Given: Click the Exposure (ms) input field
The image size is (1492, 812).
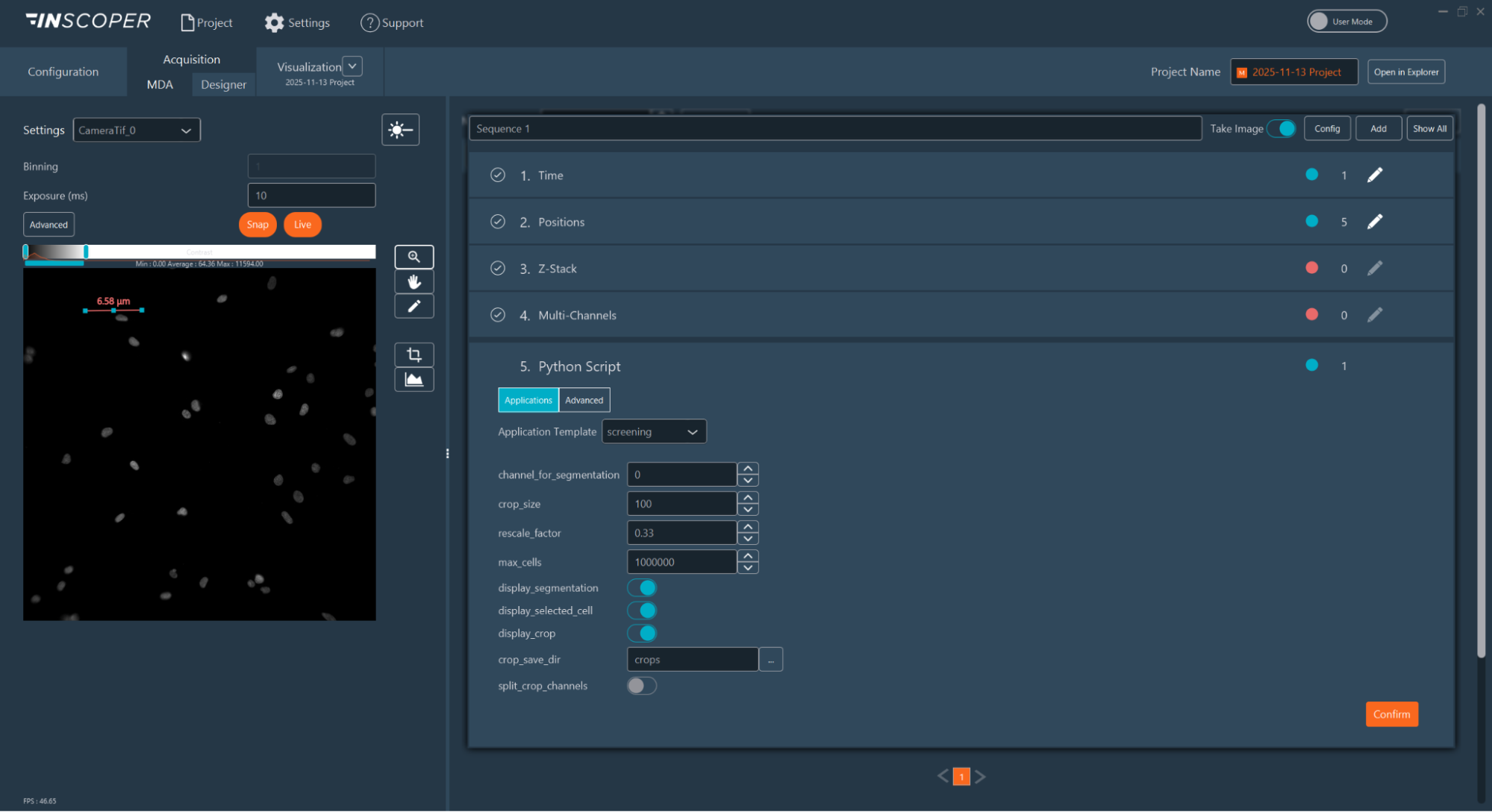Looking at the screenshot, I should tap(311, 196).
